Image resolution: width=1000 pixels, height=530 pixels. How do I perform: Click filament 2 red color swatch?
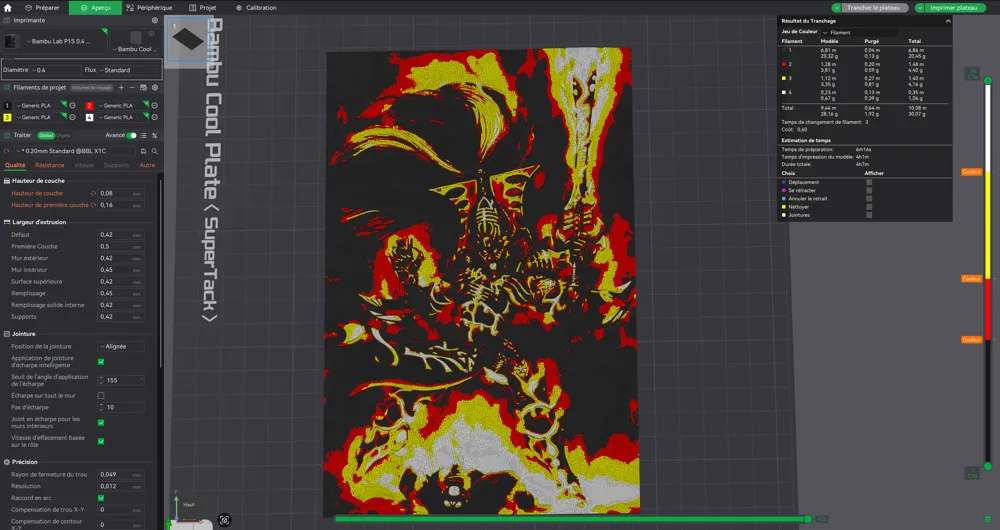point(89,106)
